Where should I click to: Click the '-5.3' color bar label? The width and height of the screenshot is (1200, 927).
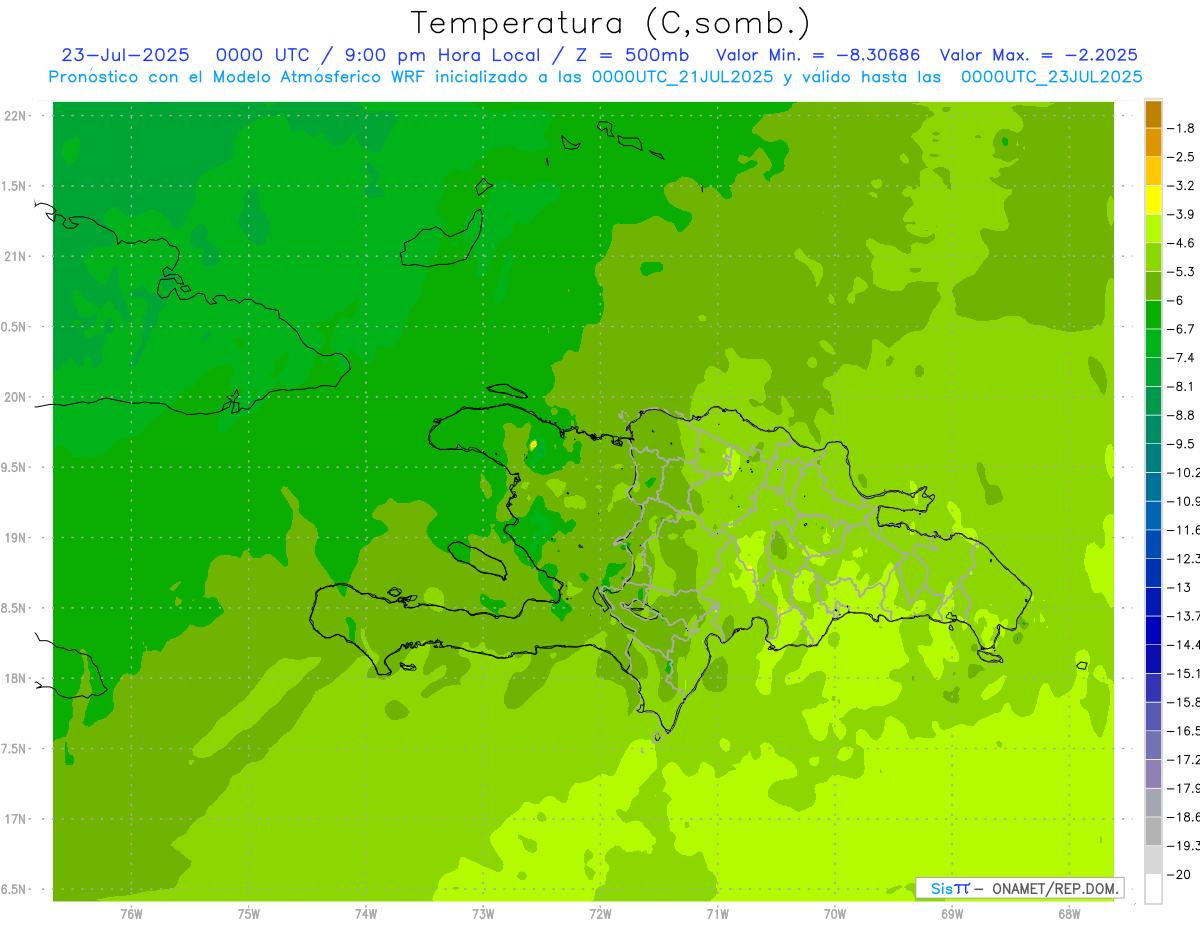click(x=1181, y=272)
